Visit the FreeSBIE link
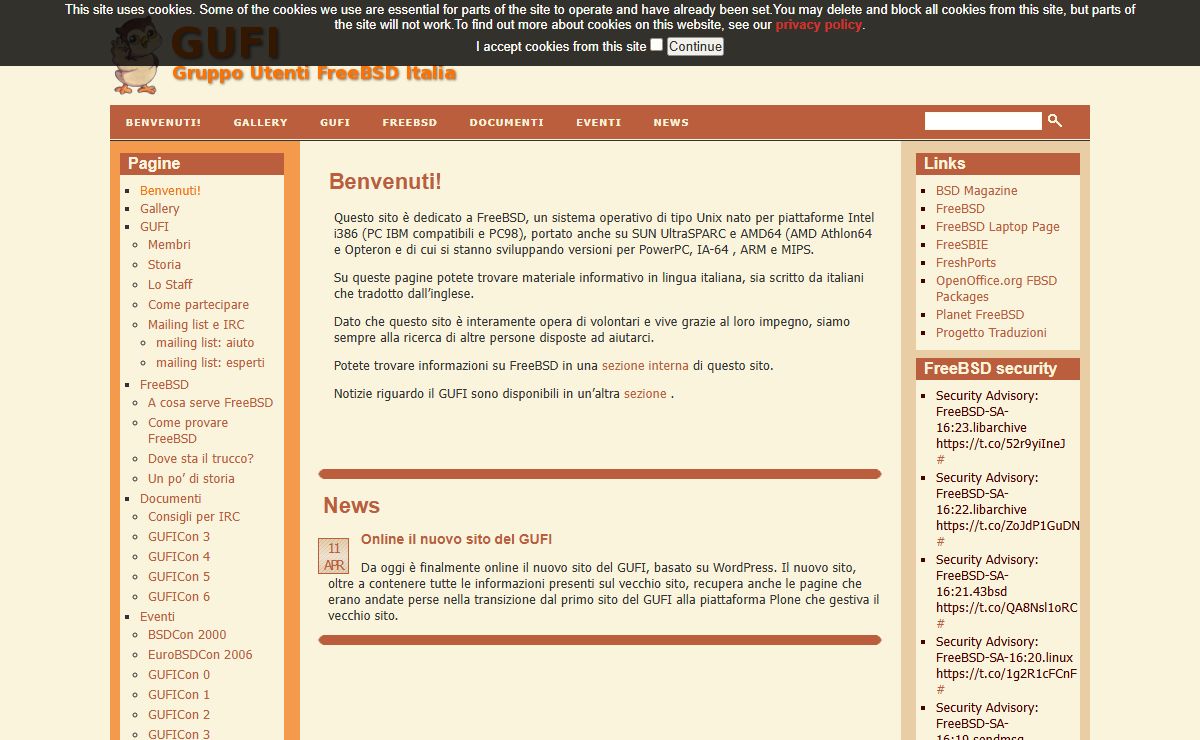 (x=962, y=245)
